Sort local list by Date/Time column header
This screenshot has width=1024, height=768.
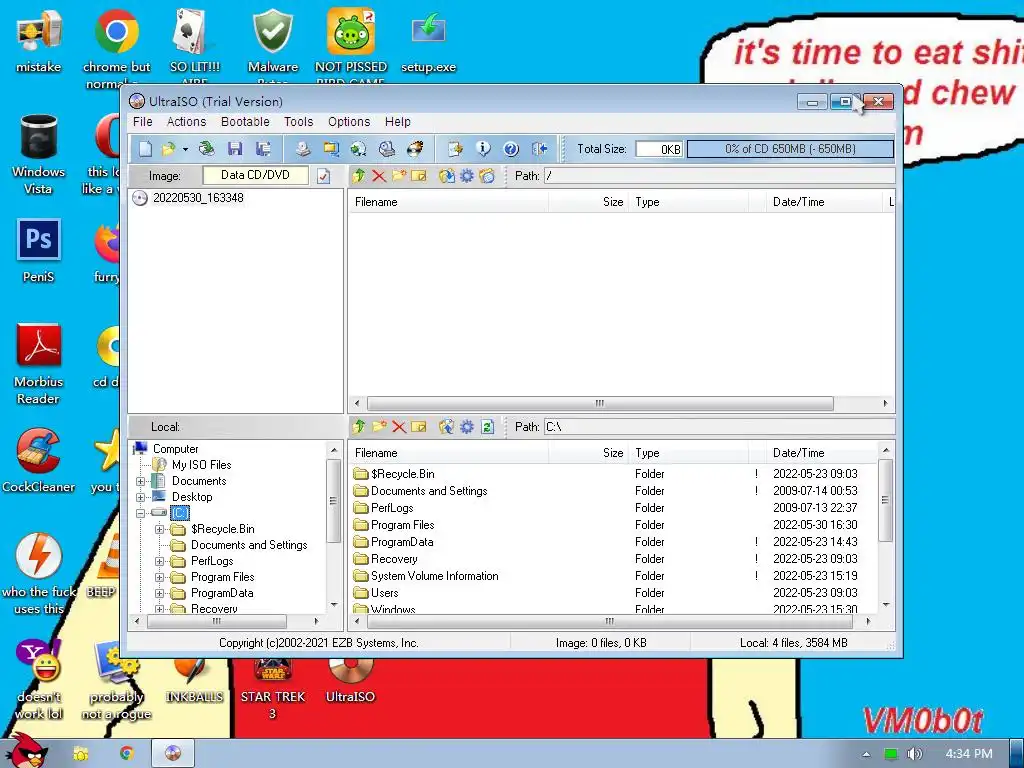822,453
